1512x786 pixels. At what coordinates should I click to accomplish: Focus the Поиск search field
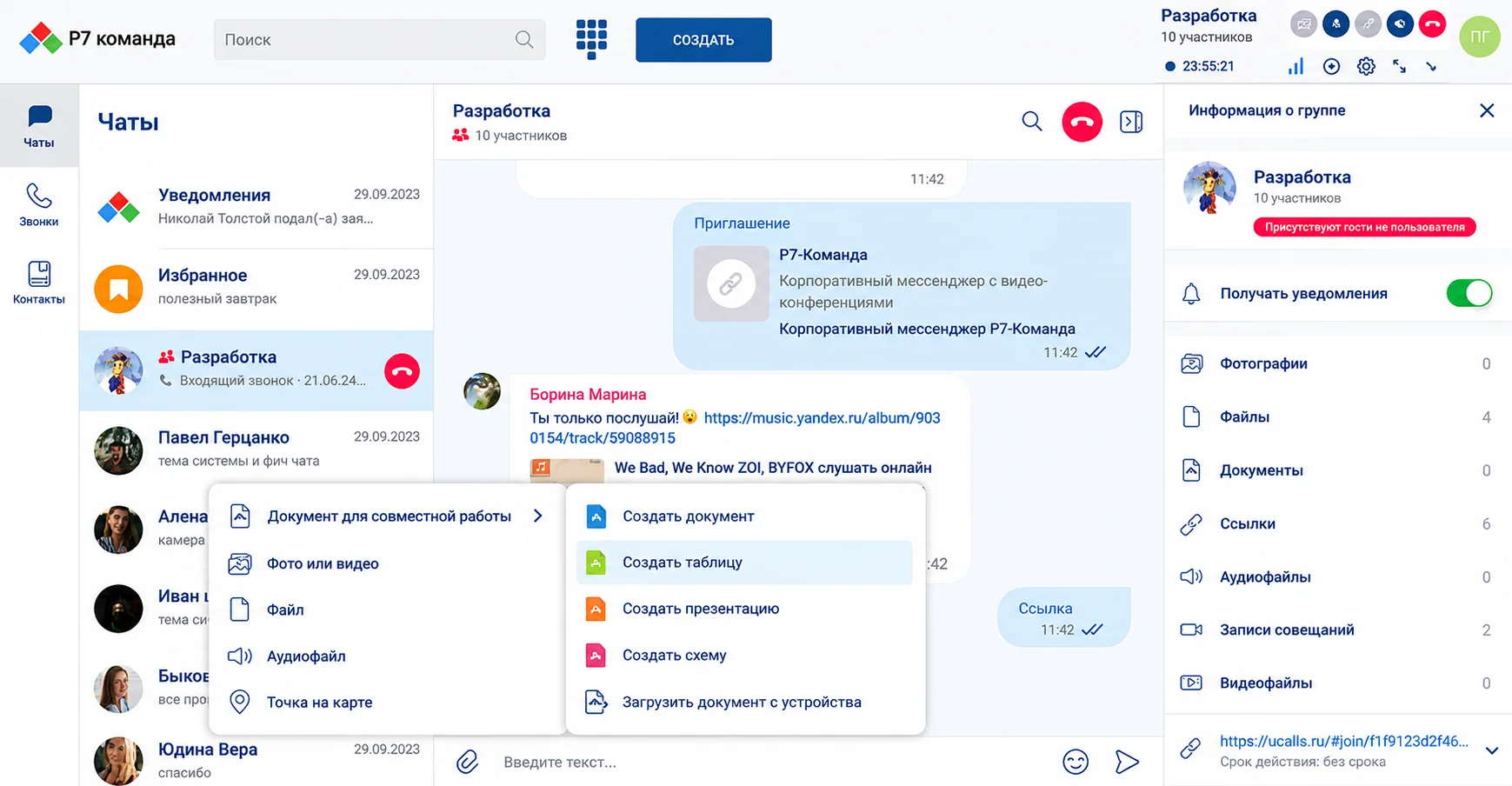click(x=379, y=40)
